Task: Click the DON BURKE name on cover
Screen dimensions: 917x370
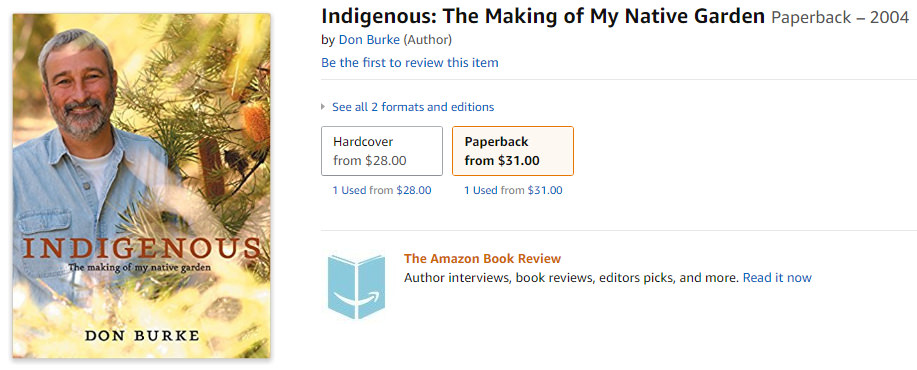Action: (x=142, y=336)
